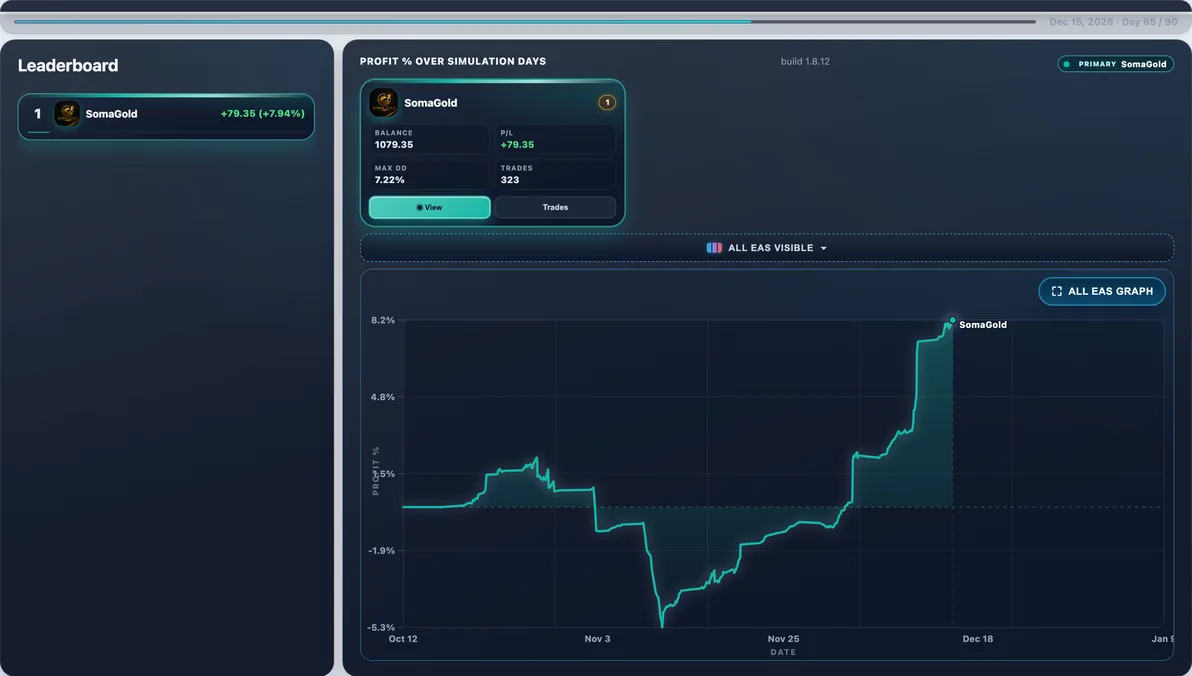The image size is (1192, 676).
Task: Click the Dec 15 Day 65 / 90 indicator
Action: [x=1113, y=22]
